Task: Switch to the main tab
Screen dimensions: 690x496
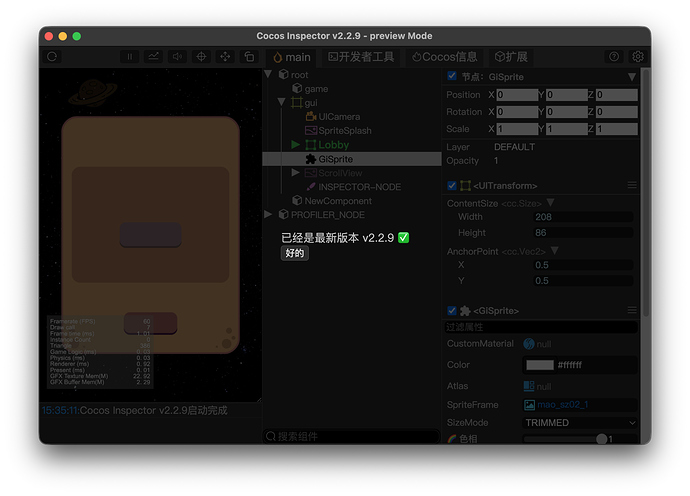Action: pyautogui.click(x=291, y=57)
